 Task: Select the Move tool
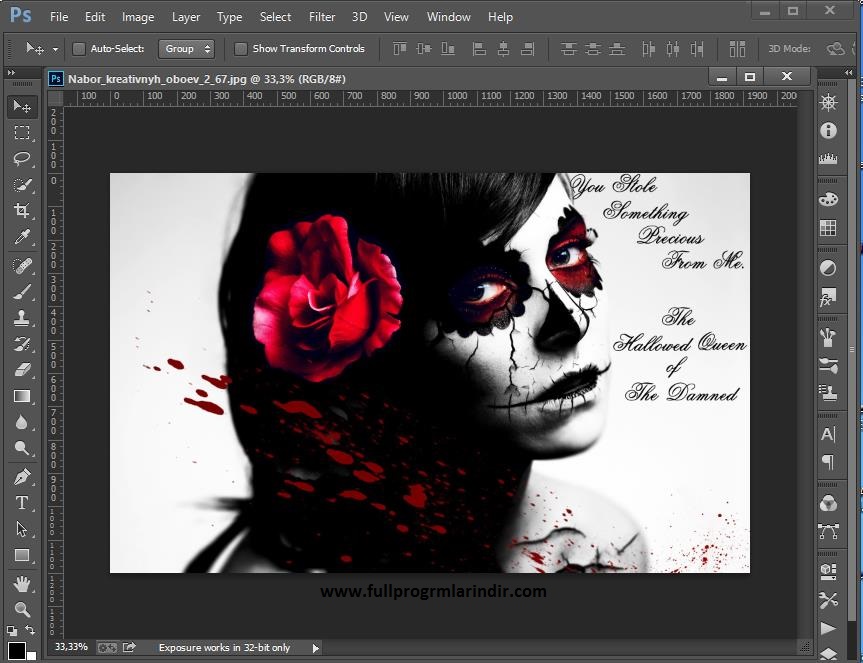click(x=22, y=106)
